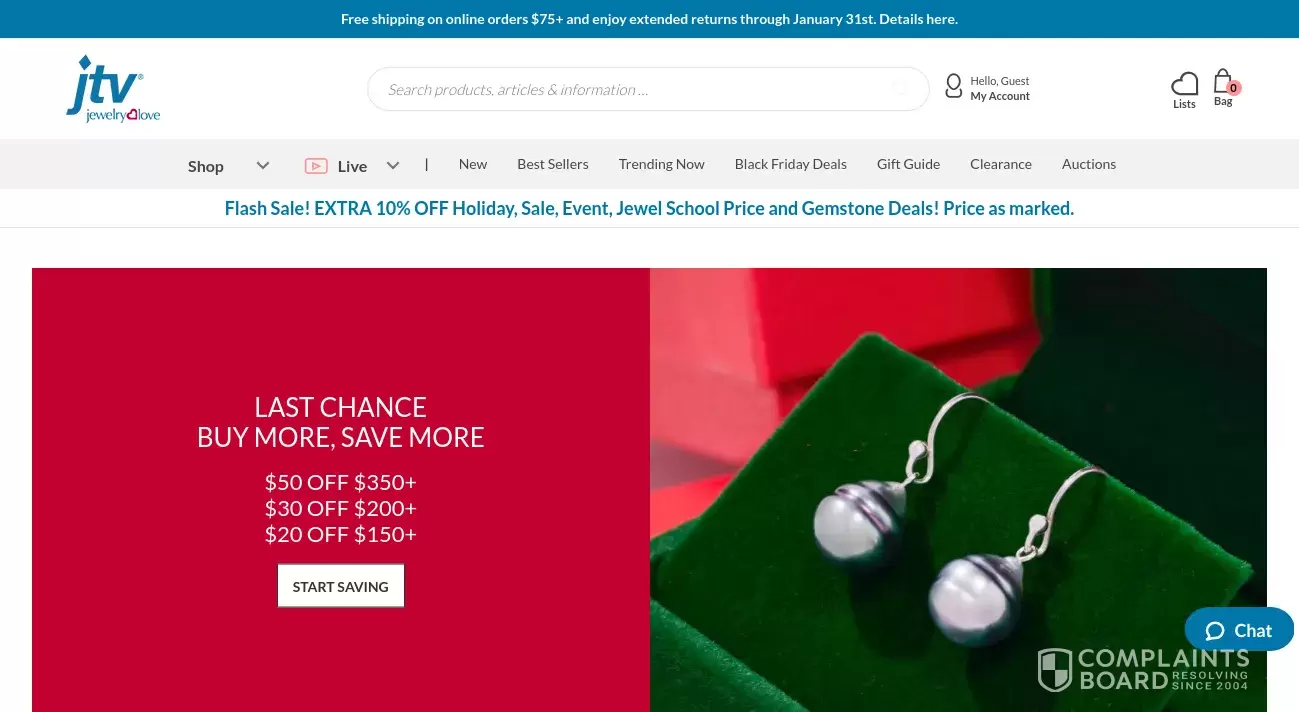Click the START SAVING button
The height and width of the screenshot is (712, 1299).
341,586
